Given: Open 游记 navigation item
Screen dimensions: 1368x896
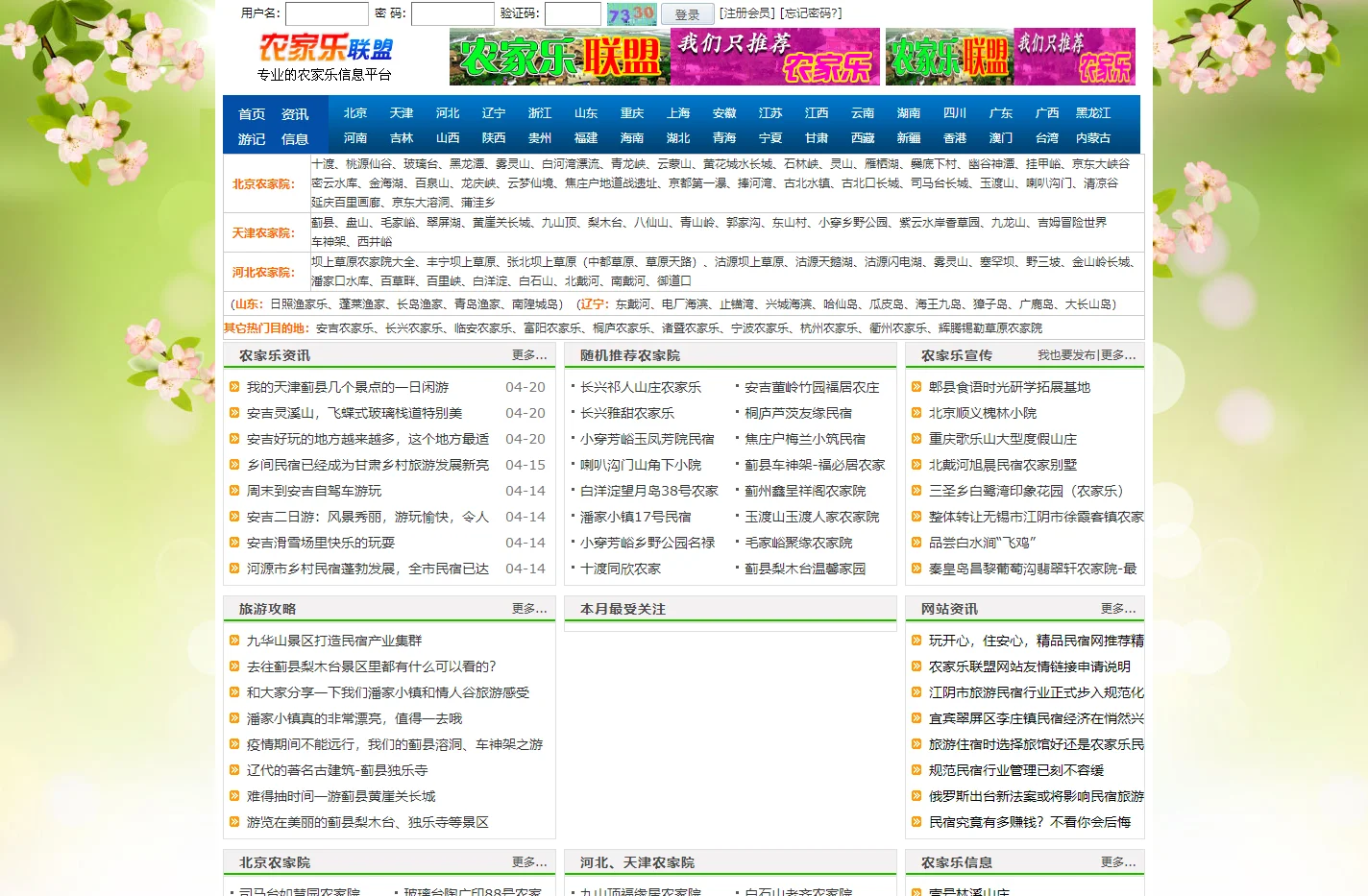Looking at the screenshot, I should pyautogui.click(x=252, y=139).
